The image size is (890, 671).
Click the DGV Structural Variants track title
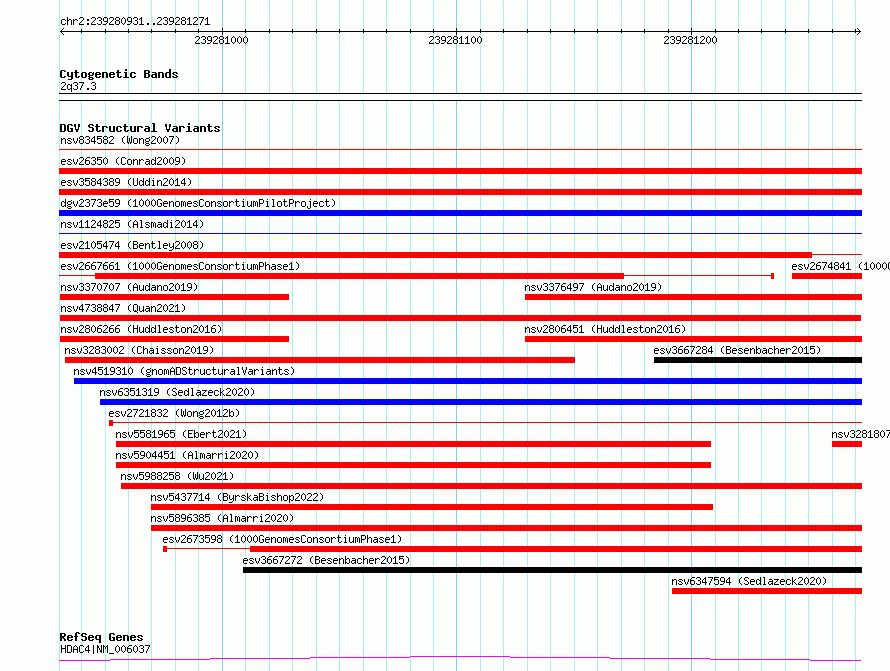pyautogui.click(x=140, y=128)
